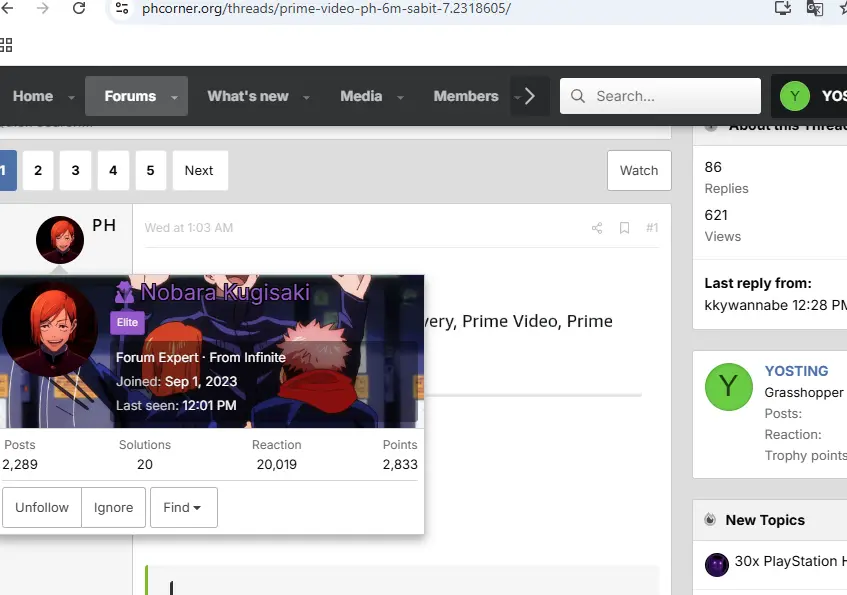Open the YOSTING profile link in sidebar
The width and height of the screenshot is (847, 595).
[x=796, y=371]
